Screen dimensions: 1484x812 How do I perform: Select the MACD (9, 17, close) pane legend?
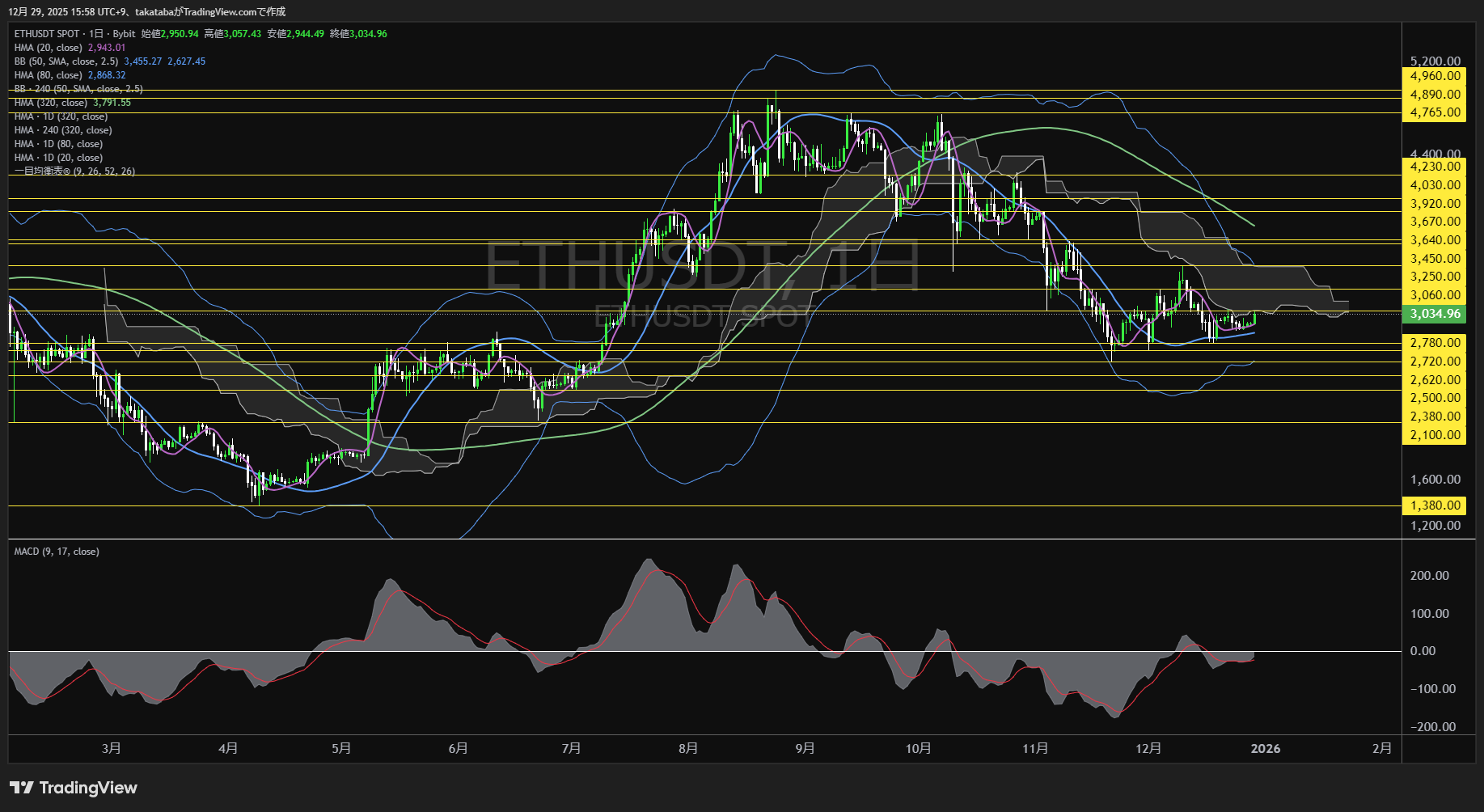pos(55,551)
